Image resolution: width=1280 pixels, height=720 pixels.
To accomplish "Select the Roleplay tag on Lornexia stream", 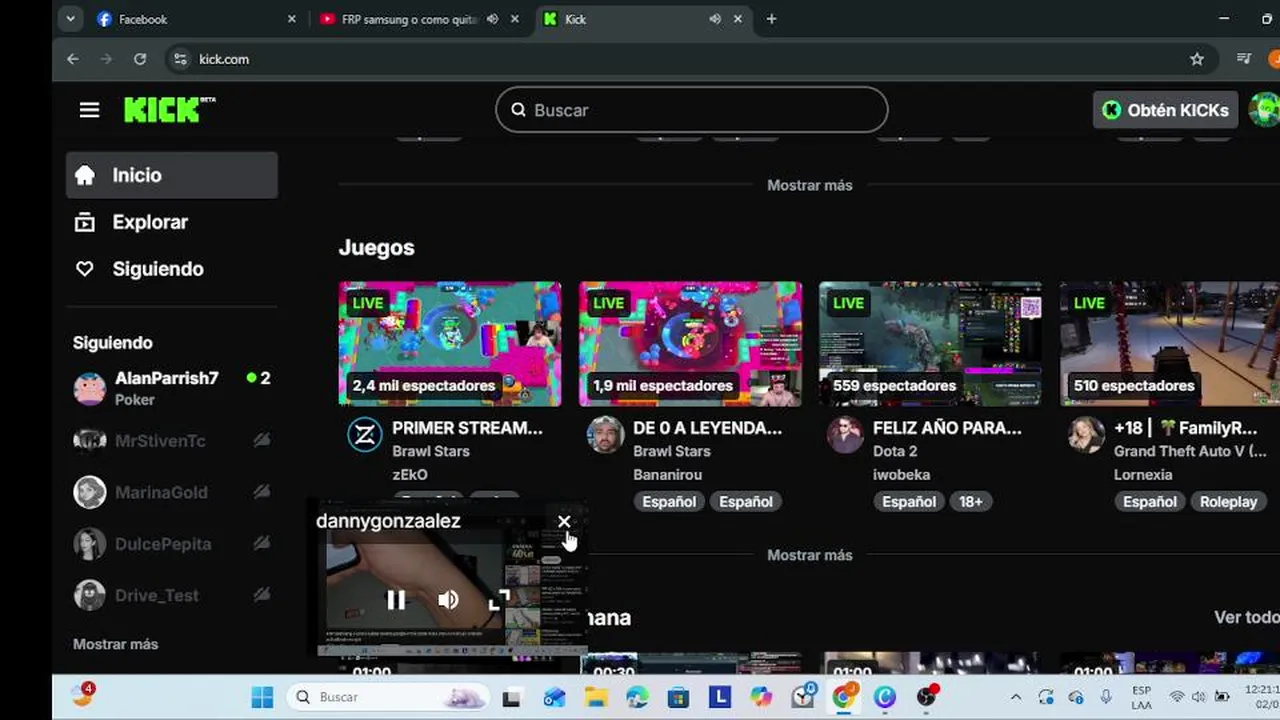I will tap(1228, 502).
